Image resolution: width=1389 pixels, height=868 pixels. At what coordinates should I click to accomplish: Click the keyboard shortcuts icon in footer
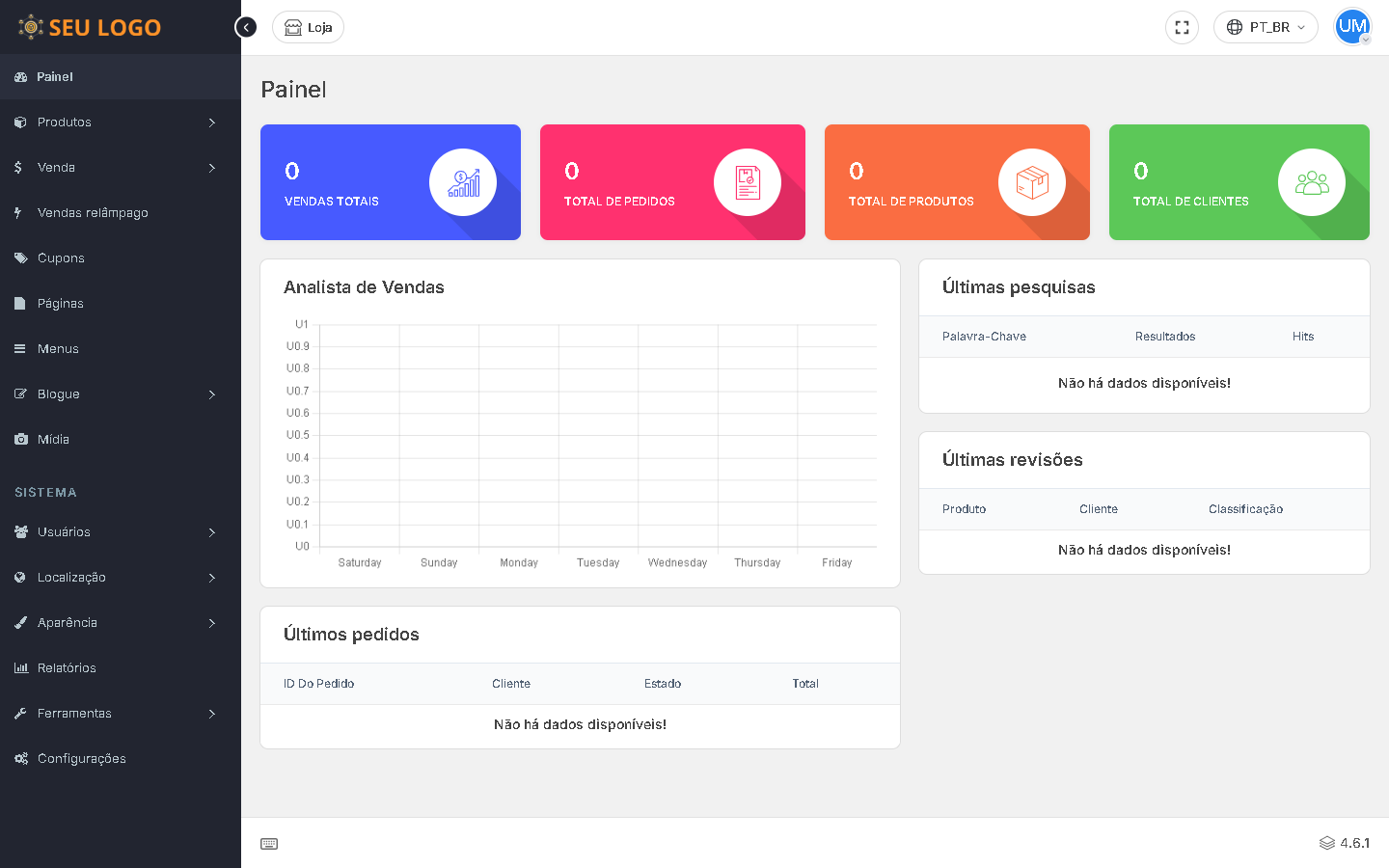pyautogui.click(x=269, y=844)
